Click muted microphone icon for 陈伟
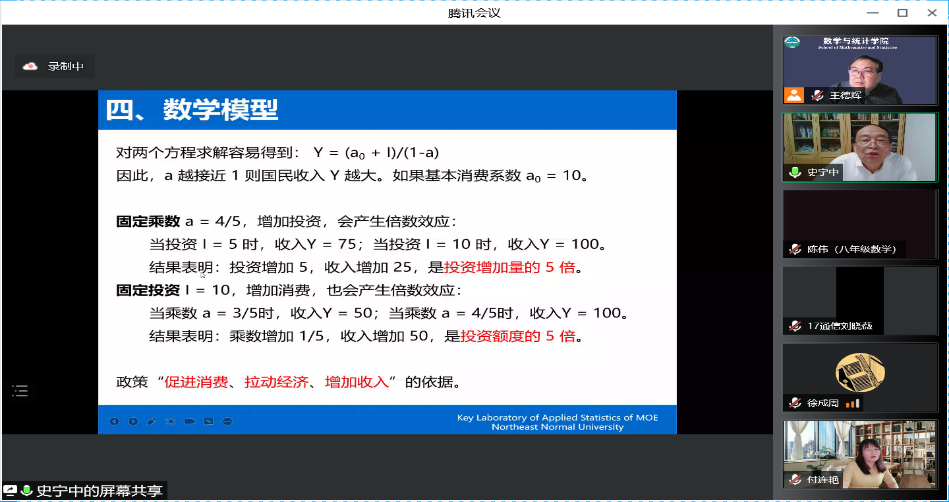Image resolution: width=949 pixels, height=502 pixels. coord(794,249)
